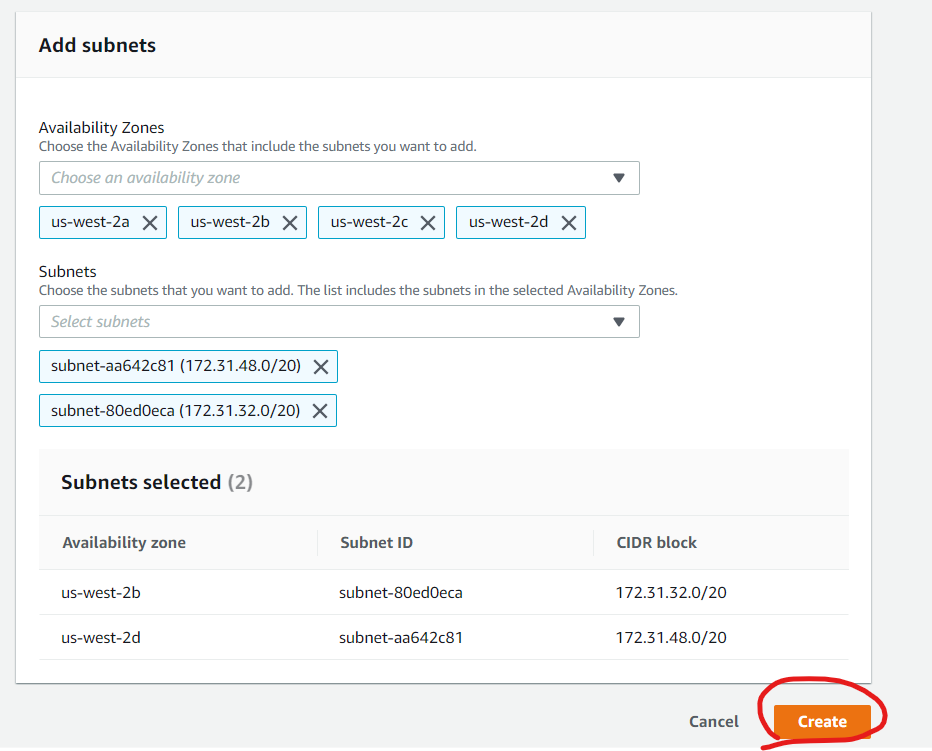Click the 172.31.48.0/20 CIDR cell

[671, 638]
